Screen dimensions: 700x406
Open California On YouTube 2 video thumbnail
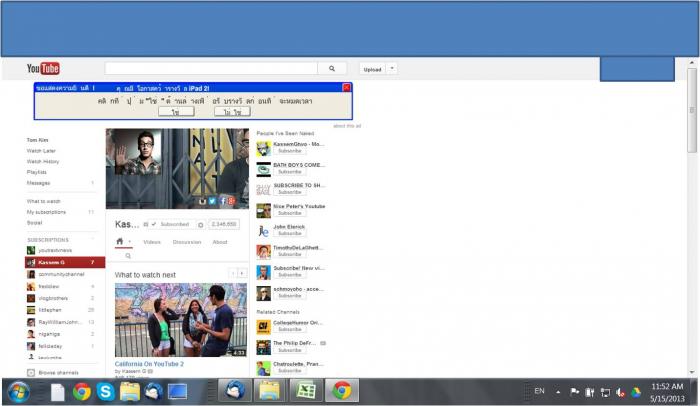[x=180, y=320]
